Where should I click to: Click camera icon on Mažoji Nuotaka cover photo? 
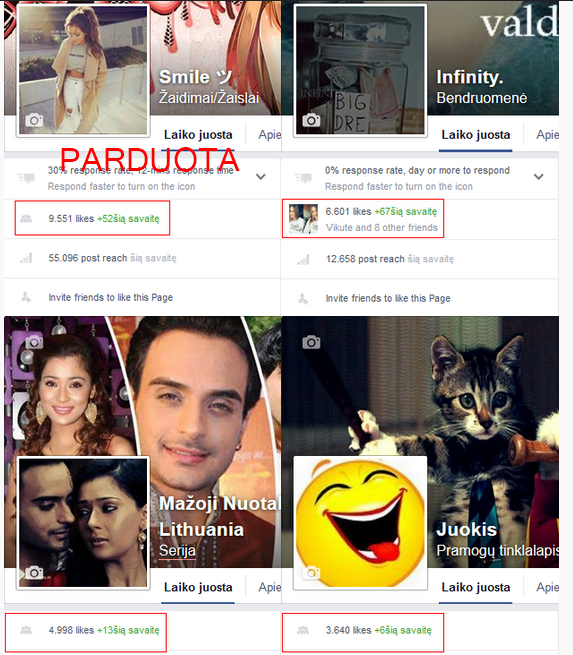[34, 342]
